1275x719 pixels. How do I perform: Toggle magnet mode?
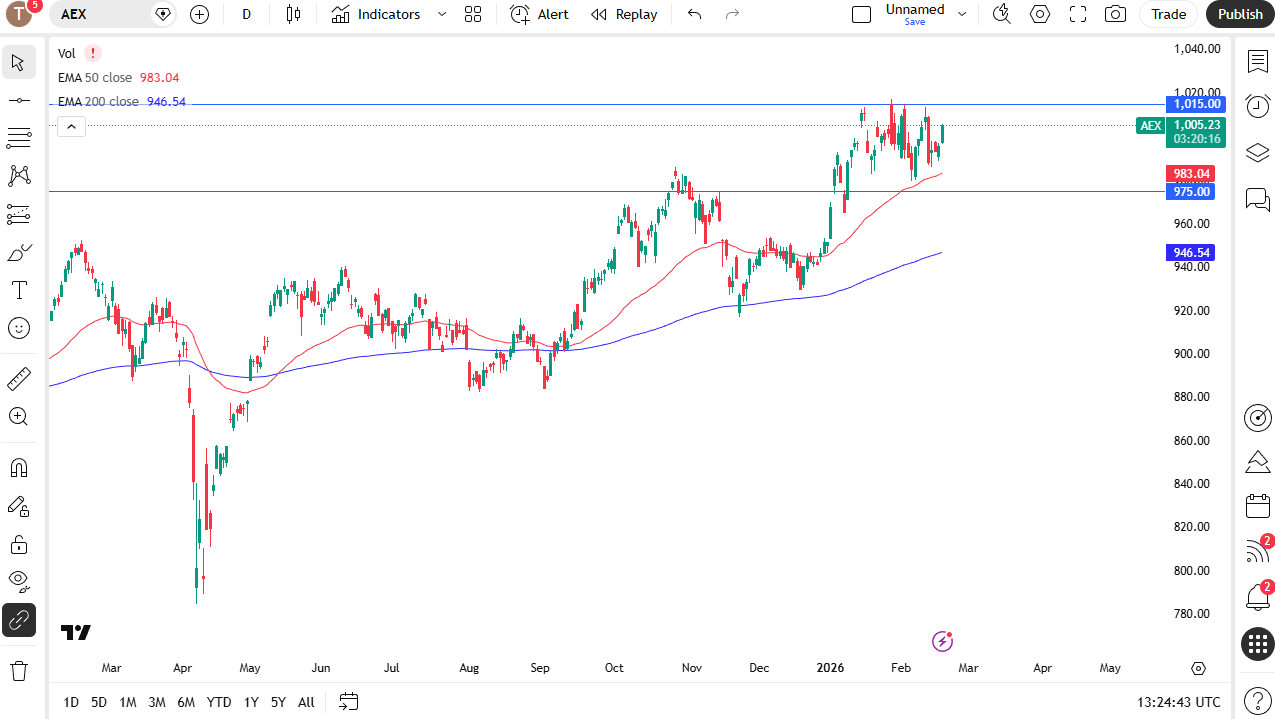point(18,468)
